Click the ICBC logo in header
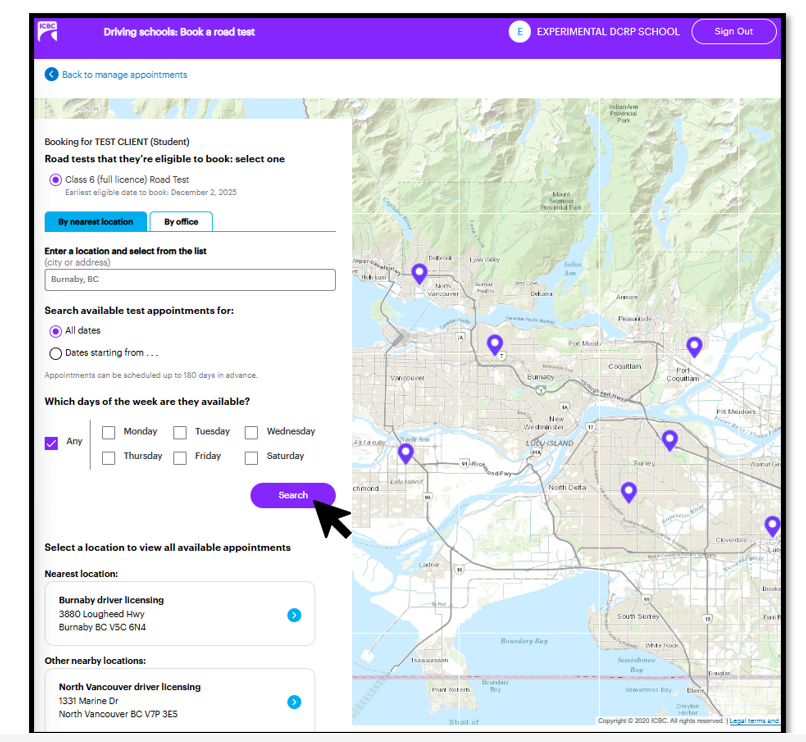The height and width of the screenshot is (742, 806). (x=47, y=31)
